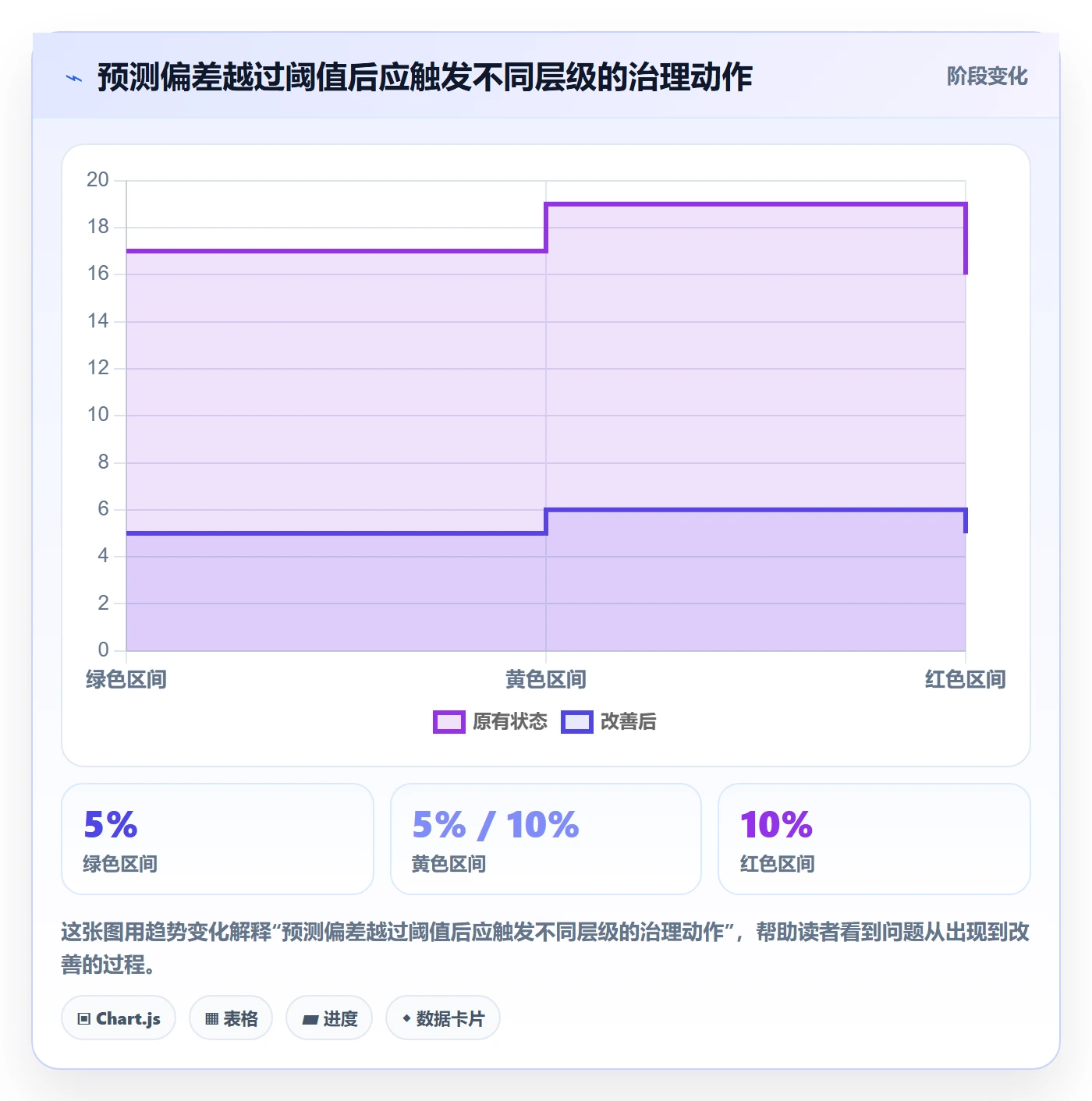
Task: Click the 10% red zone value
Action: tap(776, 825)
